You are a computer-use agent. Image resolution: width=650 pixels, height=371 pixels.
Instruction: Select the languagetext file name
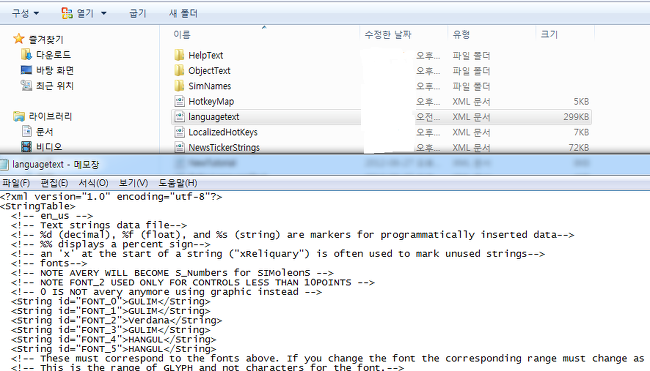click(x=213, y=117)
